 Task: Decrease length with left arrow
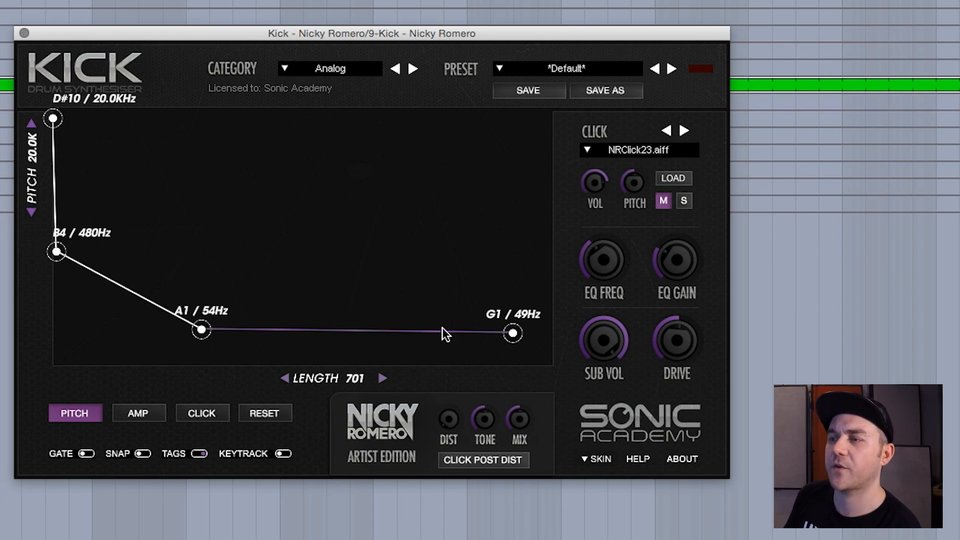(x=285, y=378)
